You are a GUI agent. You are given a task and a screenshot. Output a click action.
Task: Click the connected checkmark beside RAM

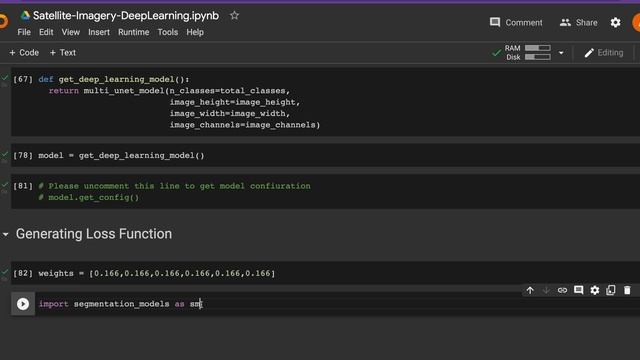(x=496, y=53)
